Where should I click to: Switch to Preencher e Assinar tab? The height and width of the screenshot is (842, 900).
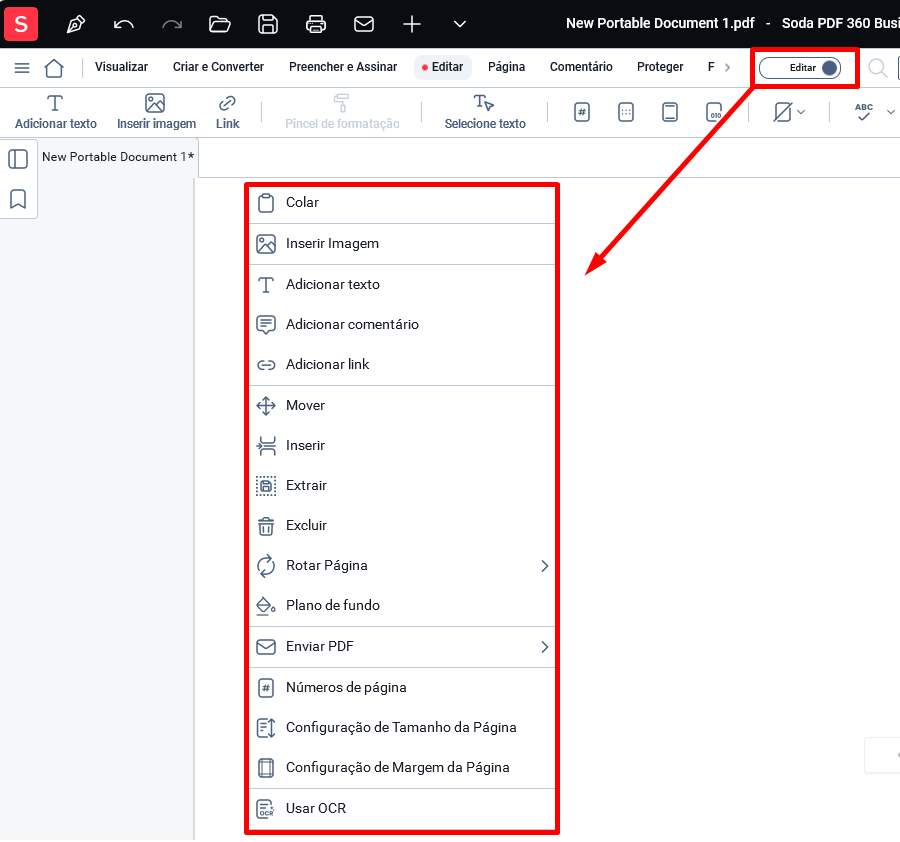click(x=343, y=67)
